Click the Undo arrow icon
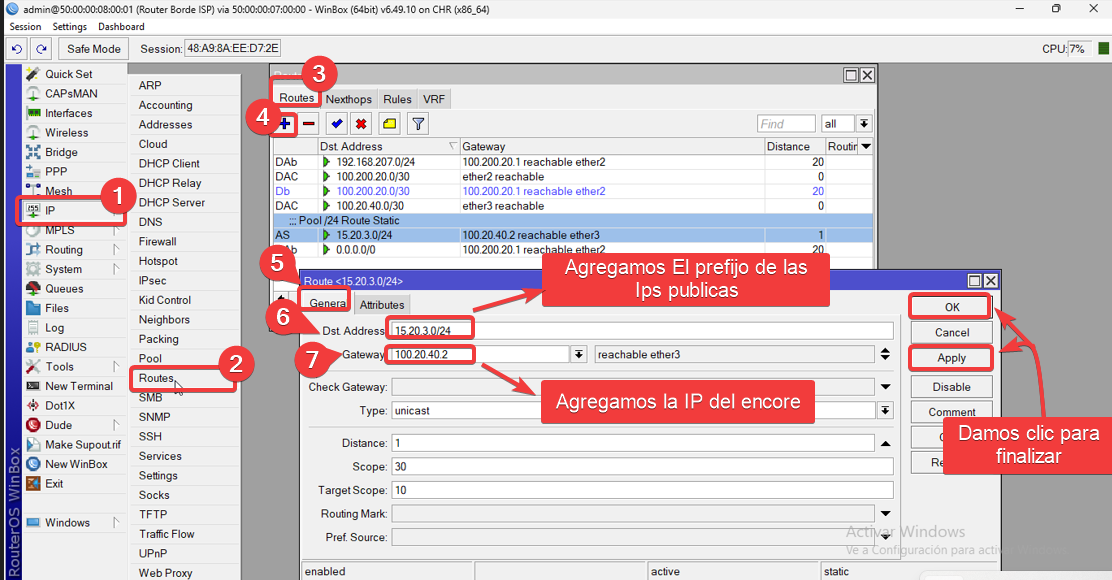This screenshot has height=580, width=1112. (x=17, y=49)
